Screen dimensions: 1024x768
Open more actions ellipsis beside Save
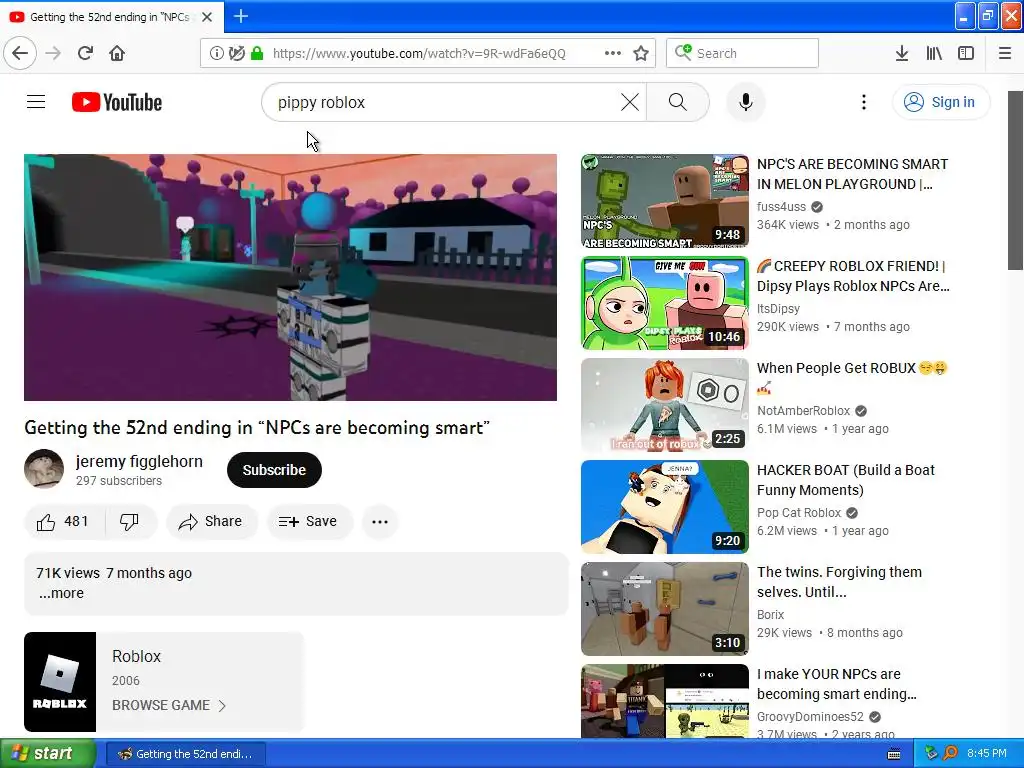click(x=380, y=521)
